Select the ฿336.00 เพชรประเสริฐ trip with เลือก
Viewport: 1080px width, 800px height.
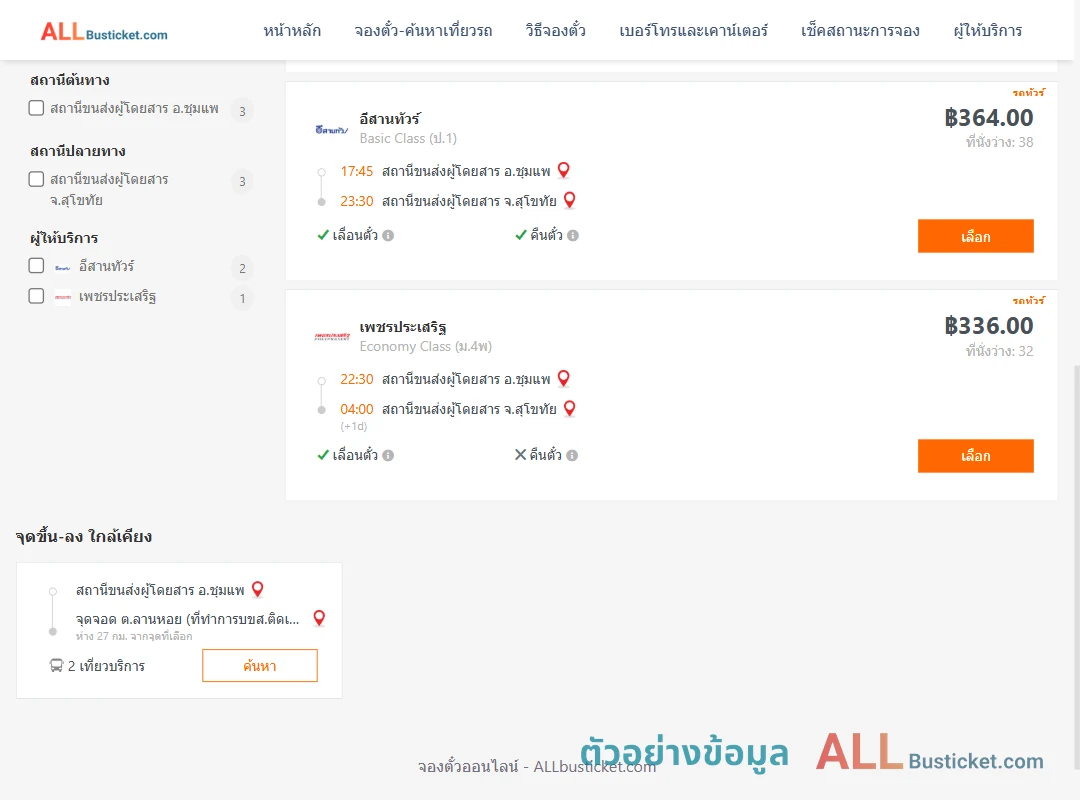click(x=975, y=455)
